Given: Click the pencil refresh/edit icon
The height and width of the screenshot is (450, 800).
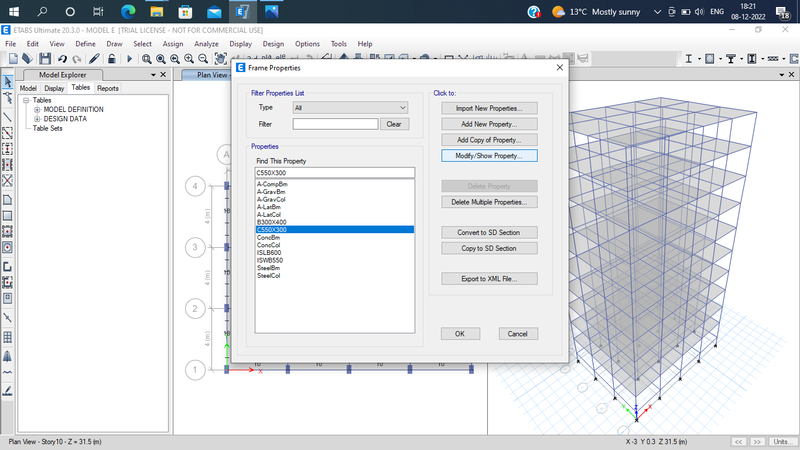Looking at the screenshot, I should (x=94, y=59).
